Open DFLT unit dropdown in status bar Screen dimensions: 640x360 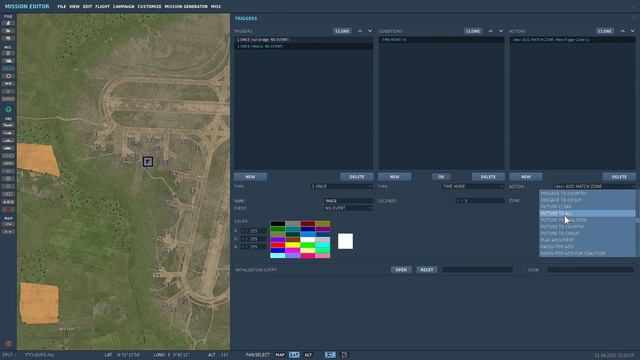pos(10,355)
